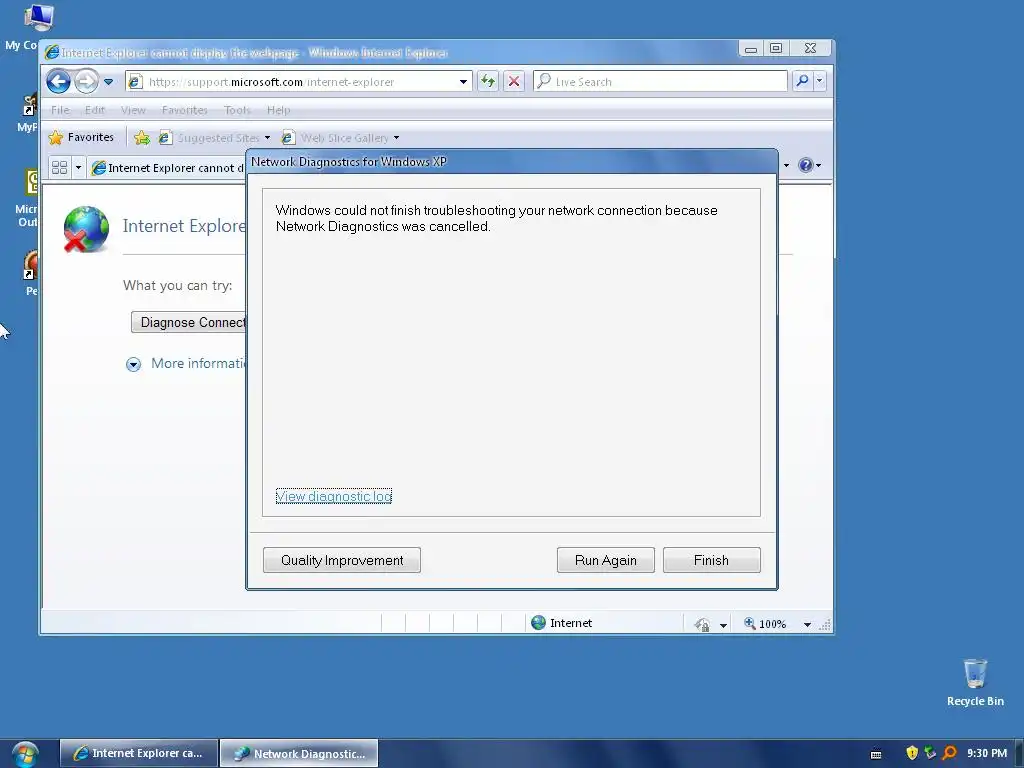
Task: Open the Help menu
Action: point(278,110)
